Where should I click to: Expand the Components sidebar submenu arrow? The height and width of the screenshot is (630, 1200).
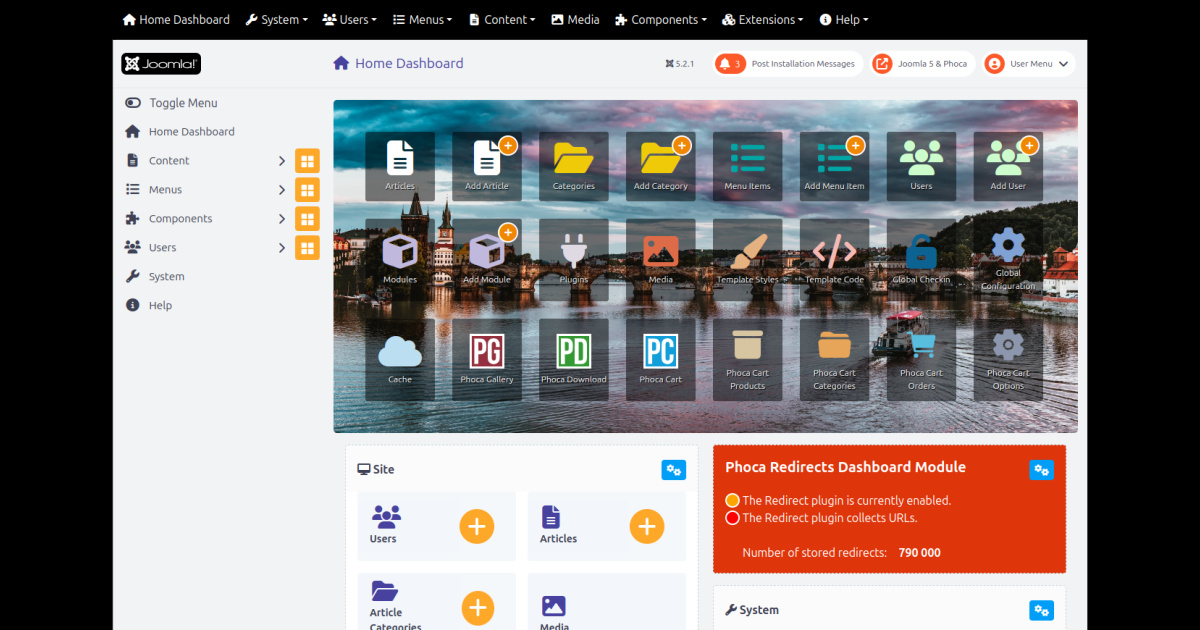pos(282,219)
